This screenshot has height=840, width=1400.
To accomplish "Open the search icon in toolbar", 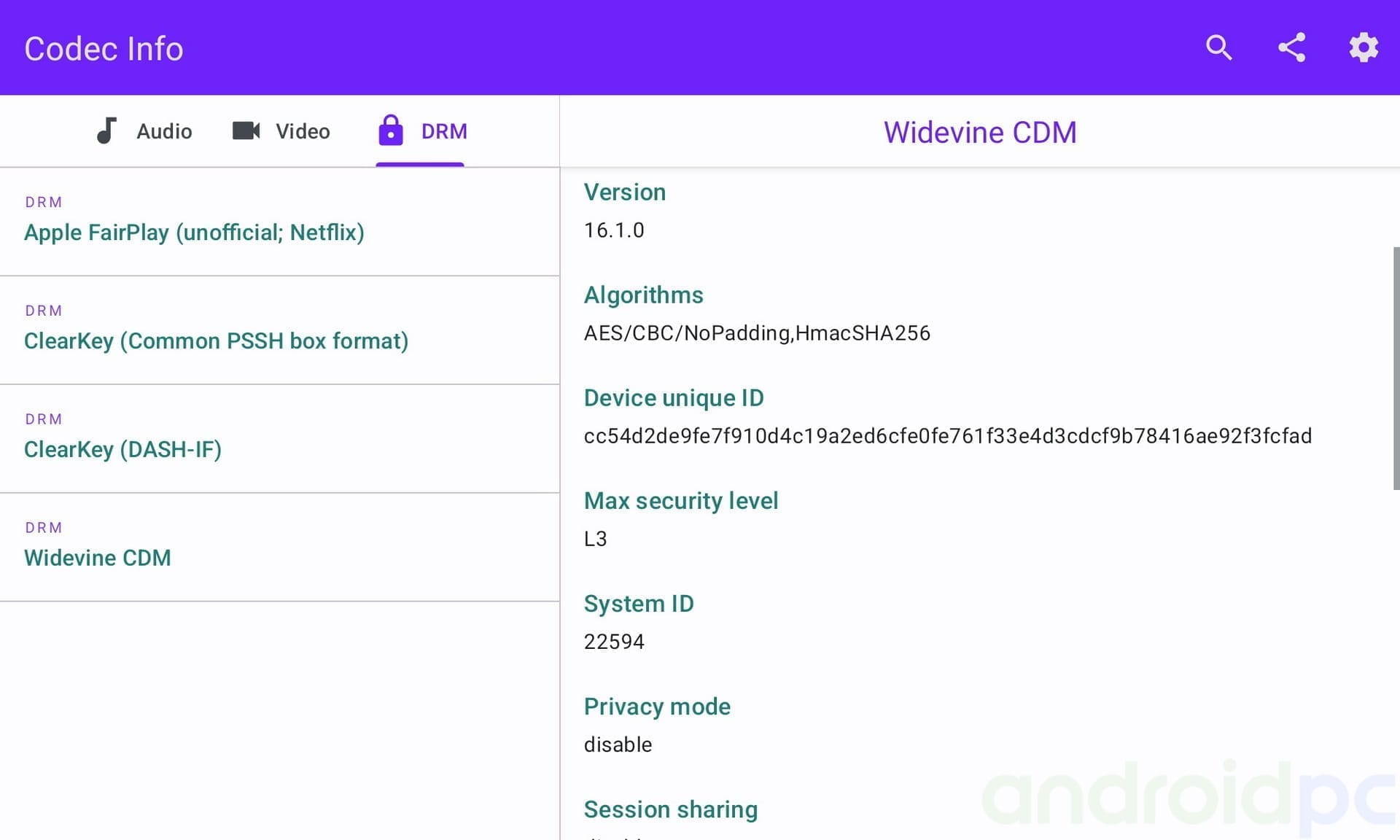I will pos(1218,48).
